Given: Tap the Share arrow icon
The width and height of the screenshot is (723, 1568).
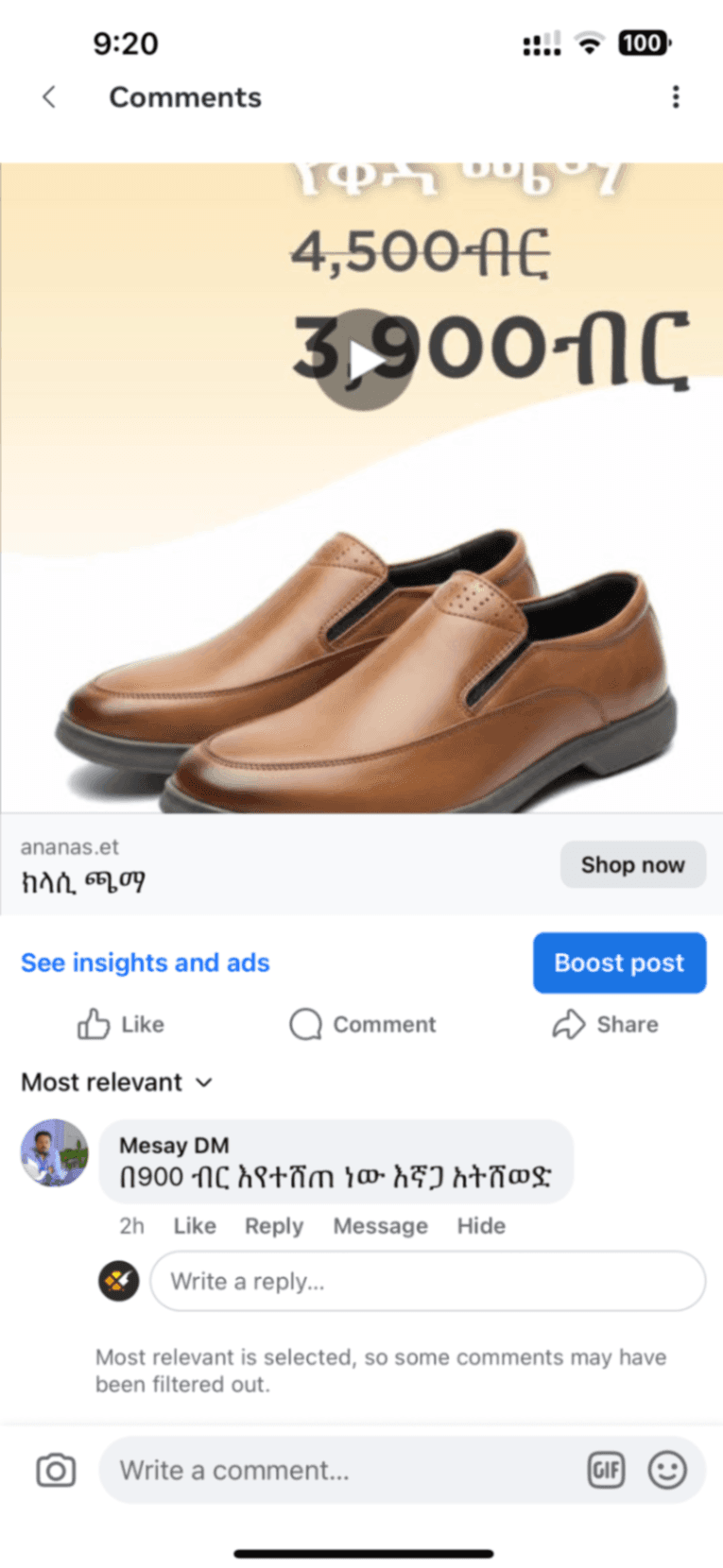Looking at the screenshot, I should tap(569, 1024).
